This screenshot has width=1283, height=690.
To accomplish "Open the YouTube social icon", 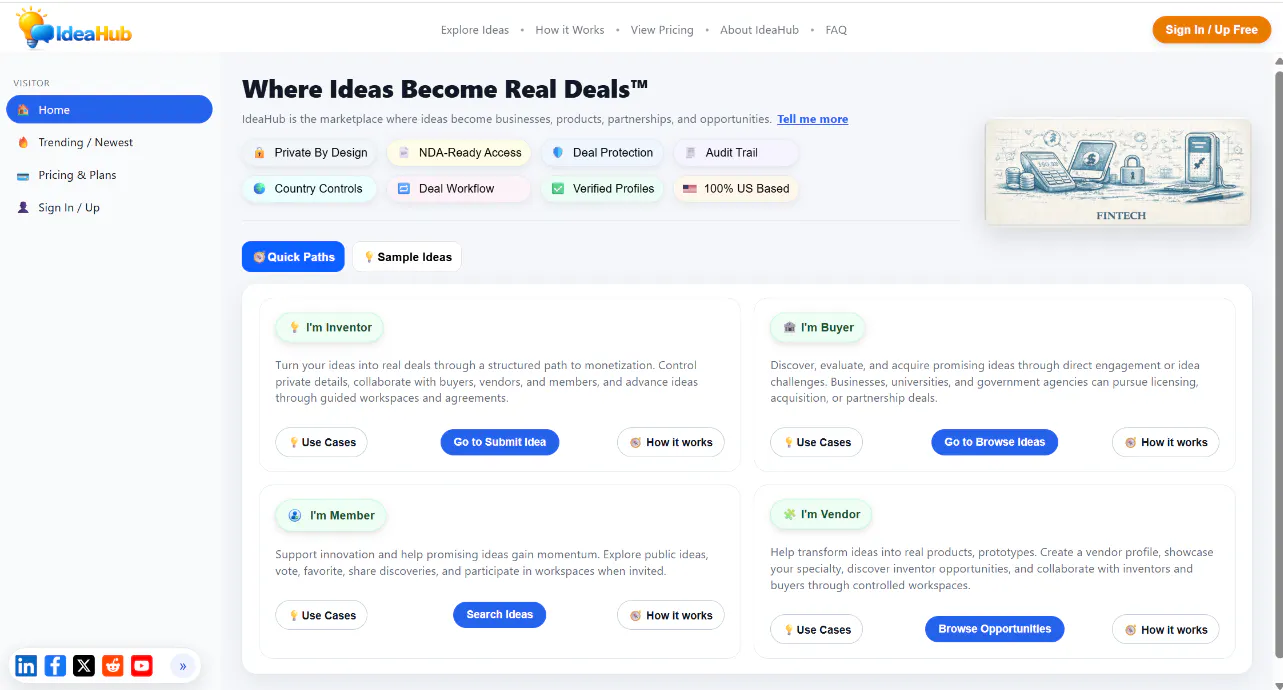I will click(142, 665).
